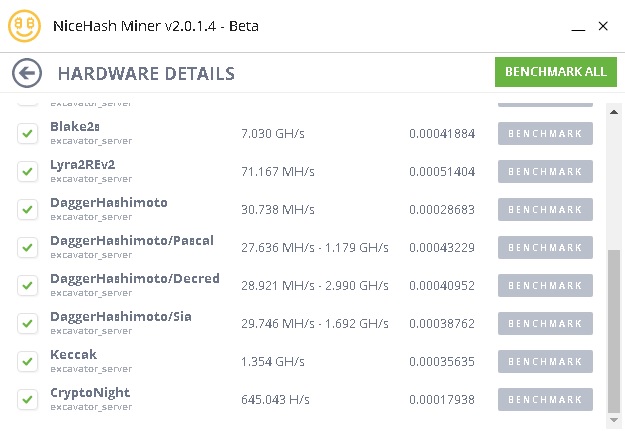Click the 645.043 H/s speed value
Image resolution: width=625 pixels, height=431 pixels.
[275, 400]
